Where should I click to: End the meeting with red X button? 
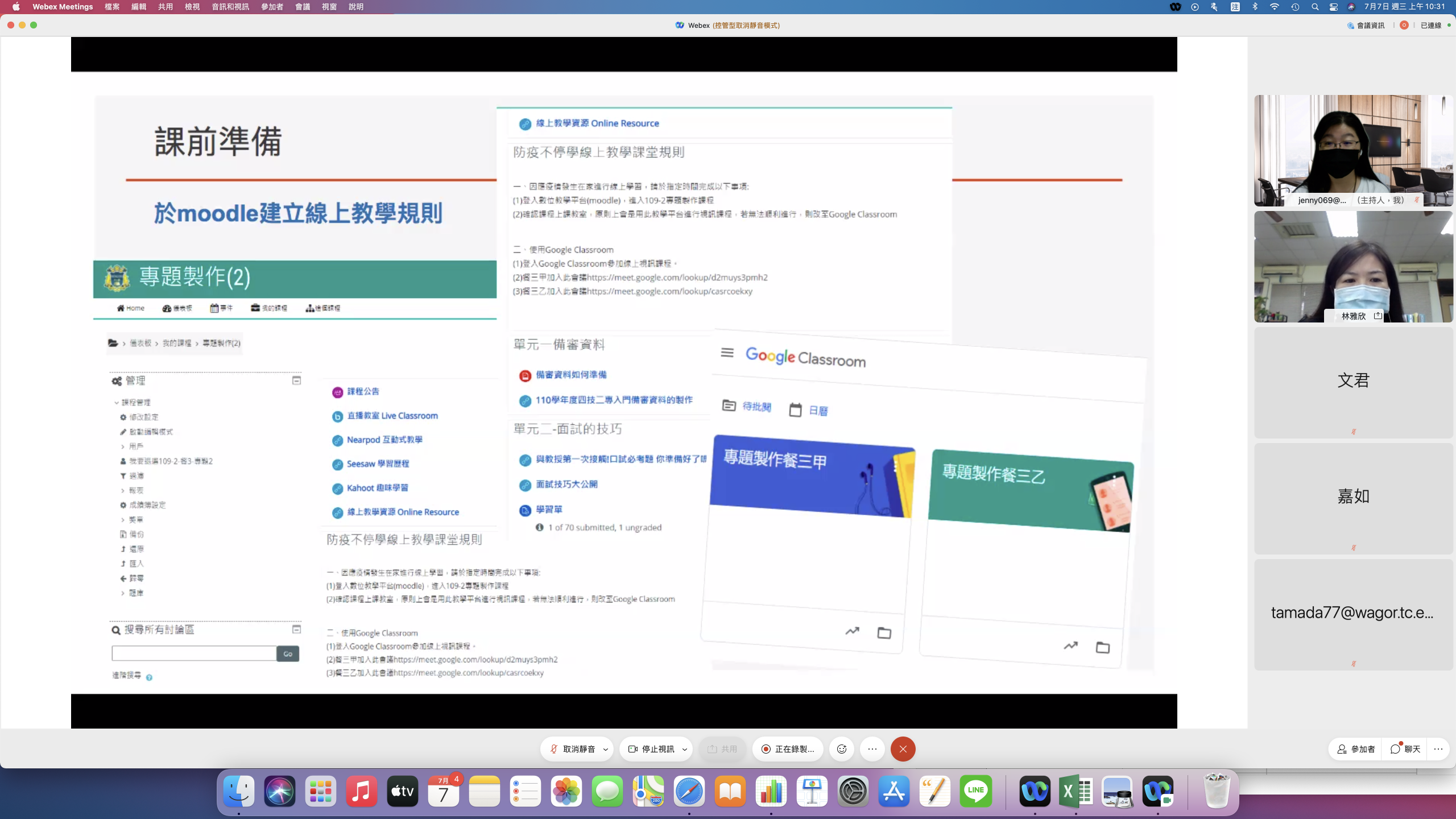tap(903, 749)
